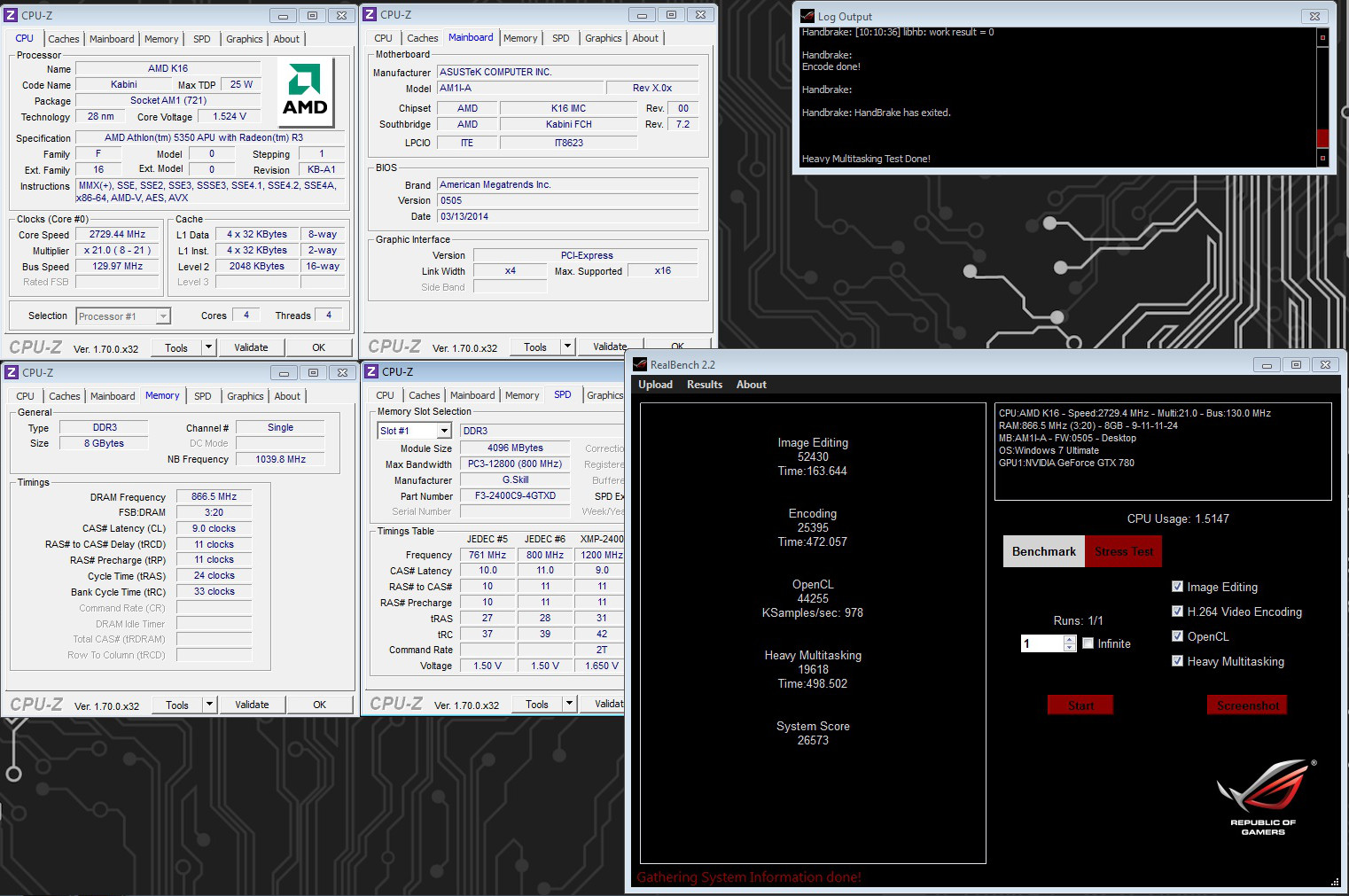Select the Memory tab in the SPD window

click(x=522, y=395)
